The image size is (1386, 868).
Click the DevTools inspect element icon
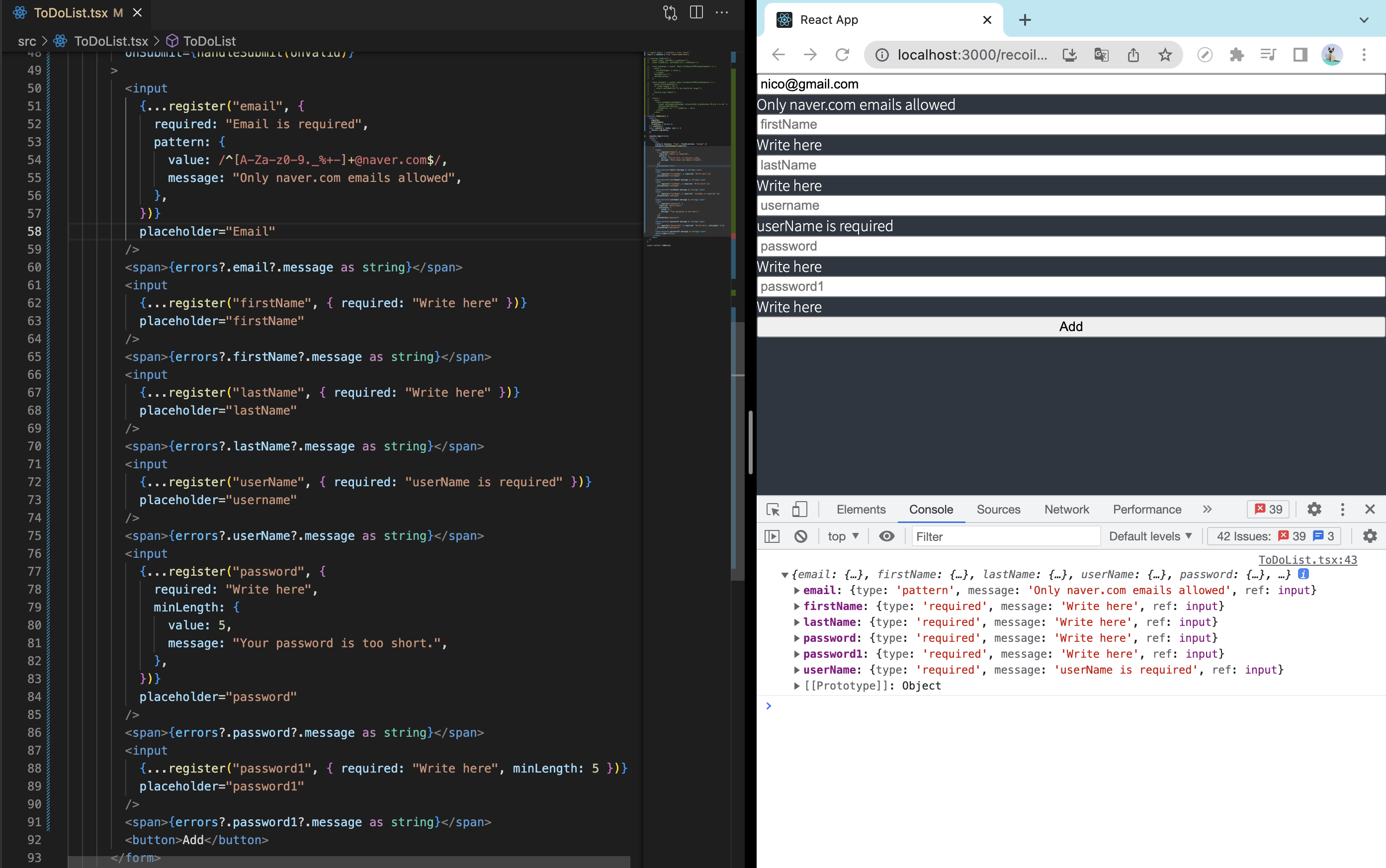point(773,509)
